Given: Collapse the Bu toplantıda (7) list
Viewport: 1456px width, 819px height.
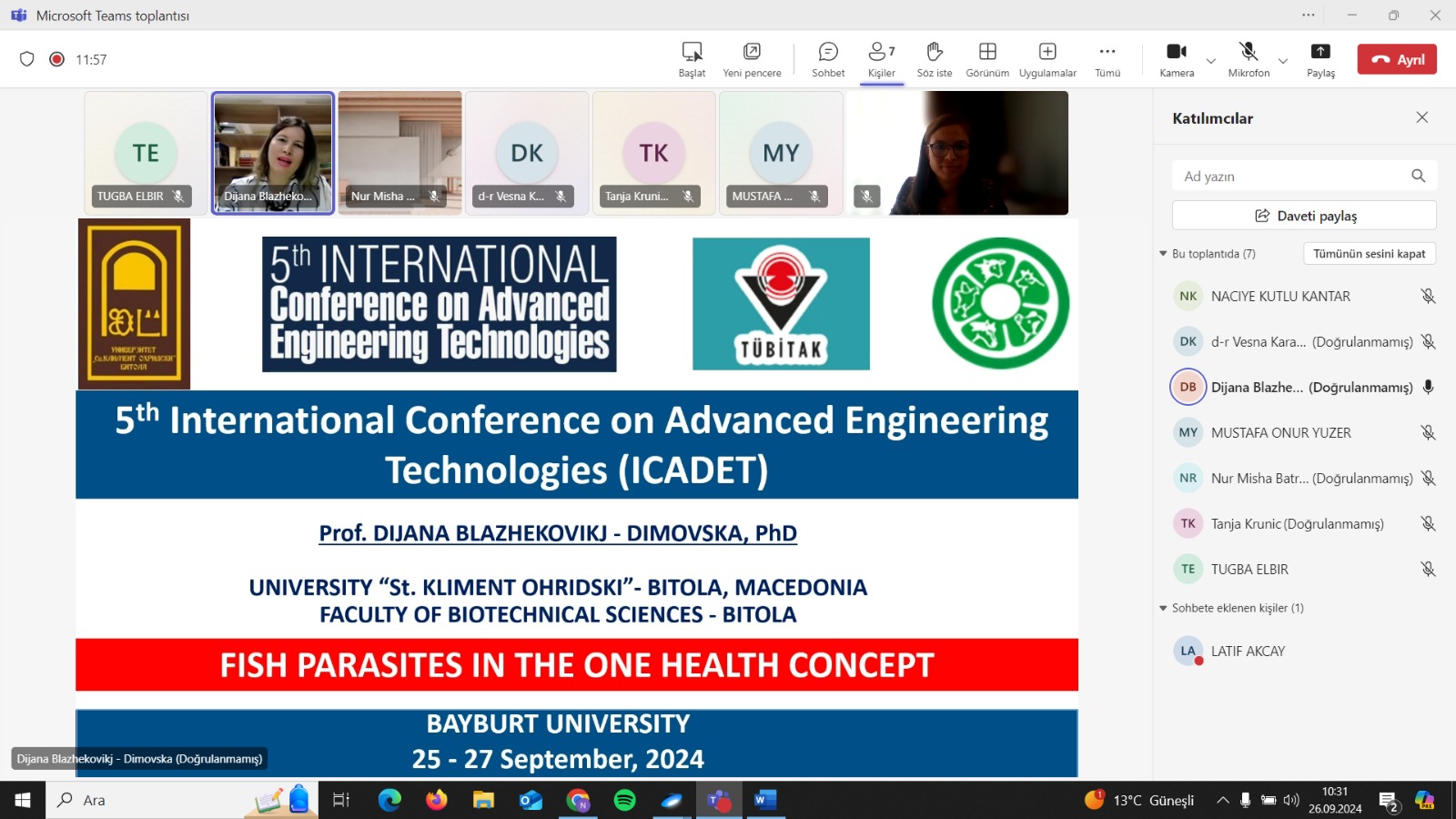Looking at the screenshot, I should [x=1163, y=254].
